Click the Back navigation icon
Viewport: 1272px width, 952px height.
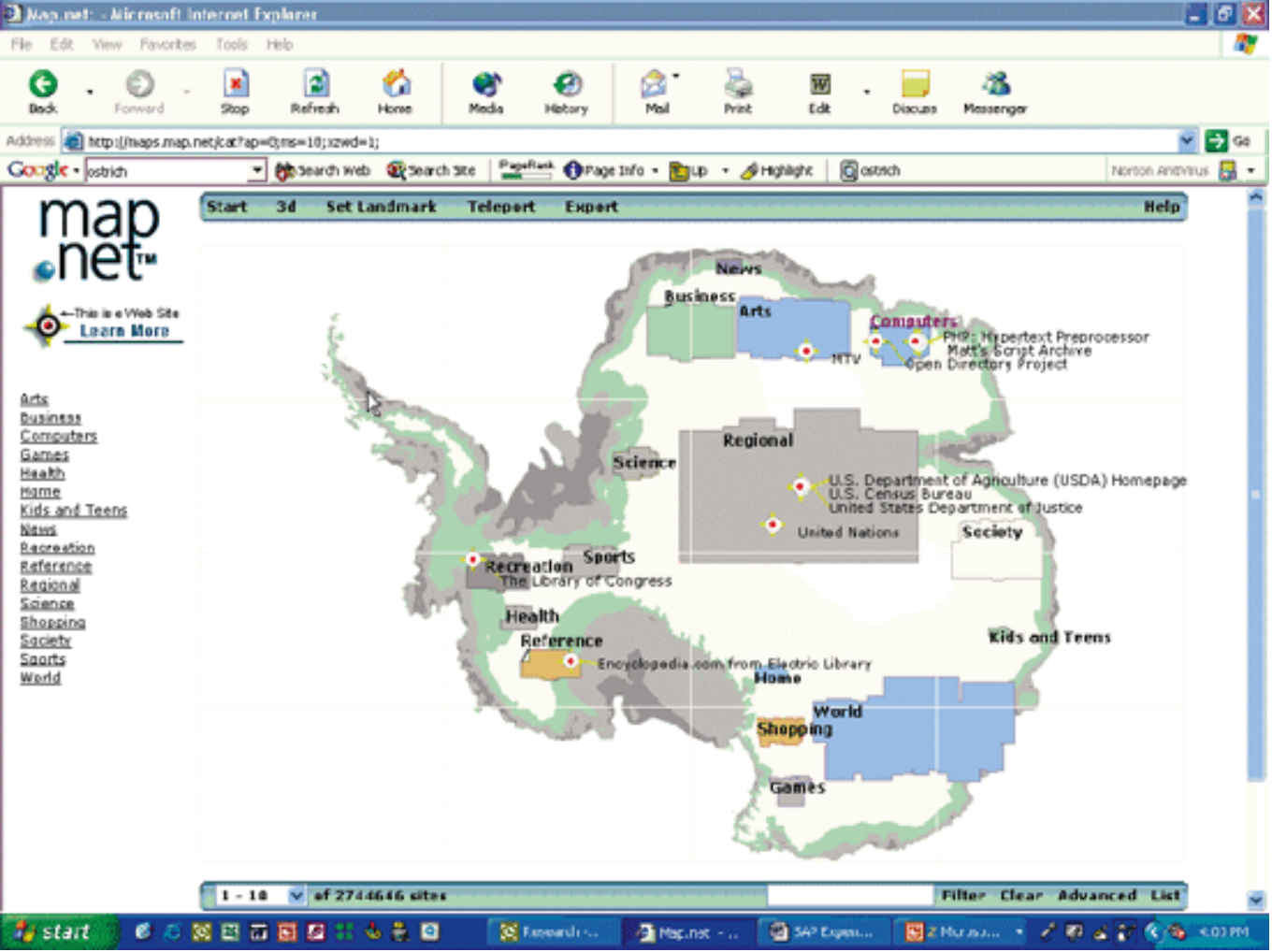[43, 85]
